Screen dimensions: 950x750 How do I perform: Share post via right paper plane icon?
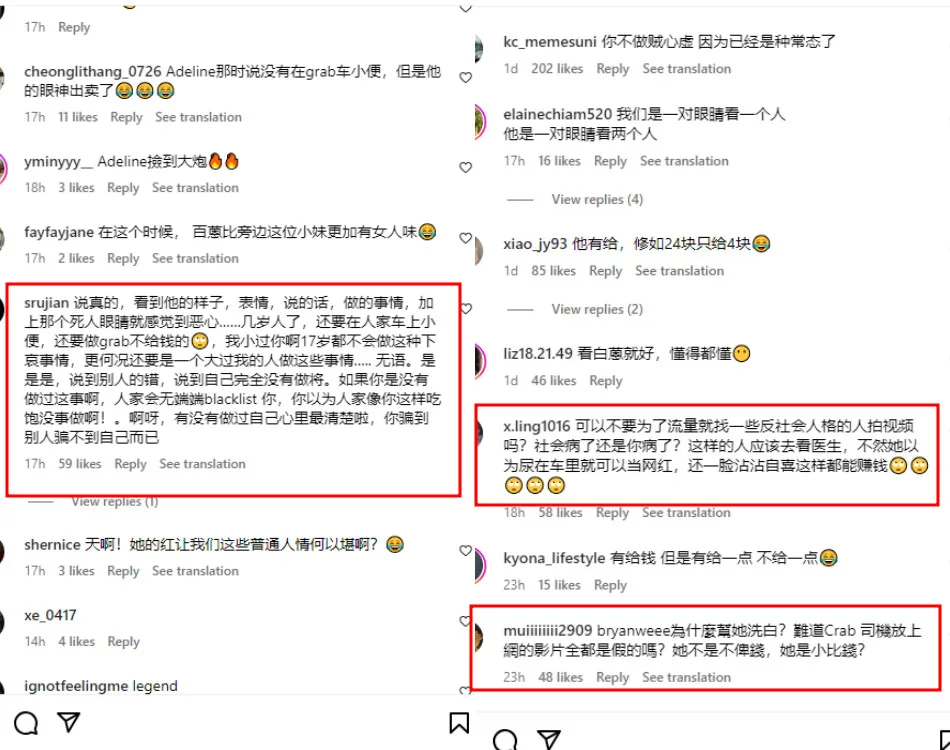(549, 739)
